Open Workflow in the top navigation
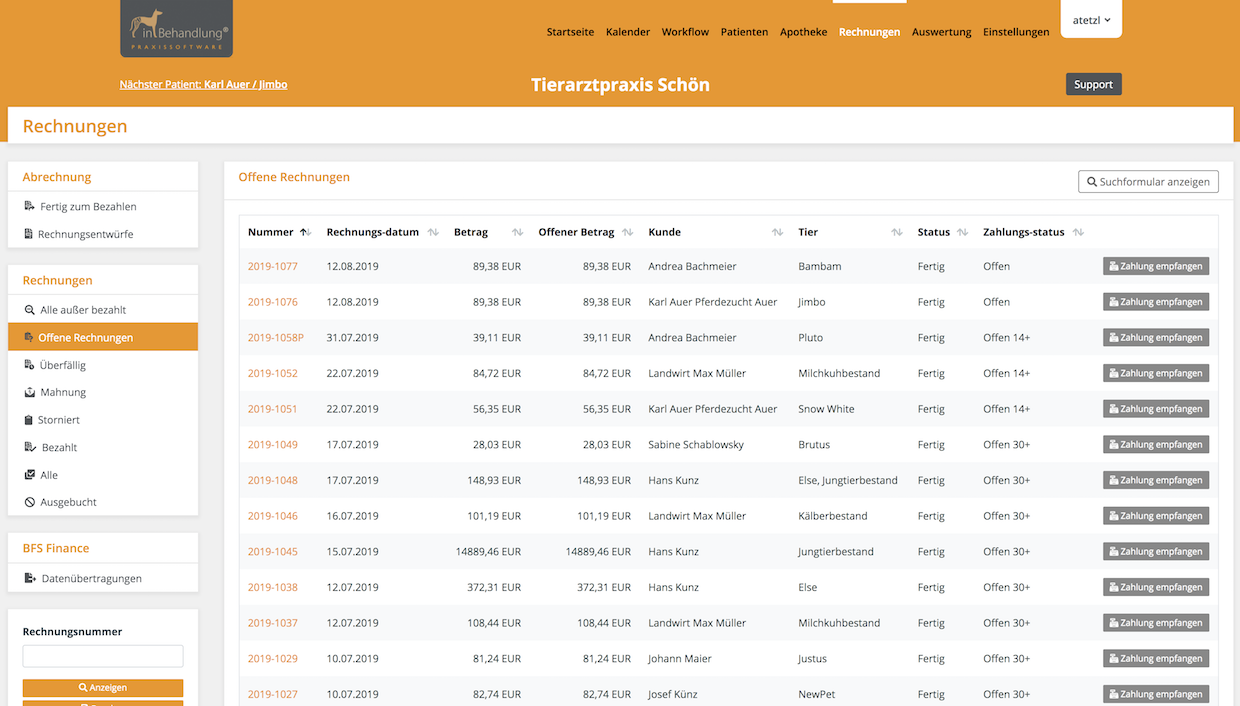The width and height of the screenshot is (1240, 706). click(685, 32)
